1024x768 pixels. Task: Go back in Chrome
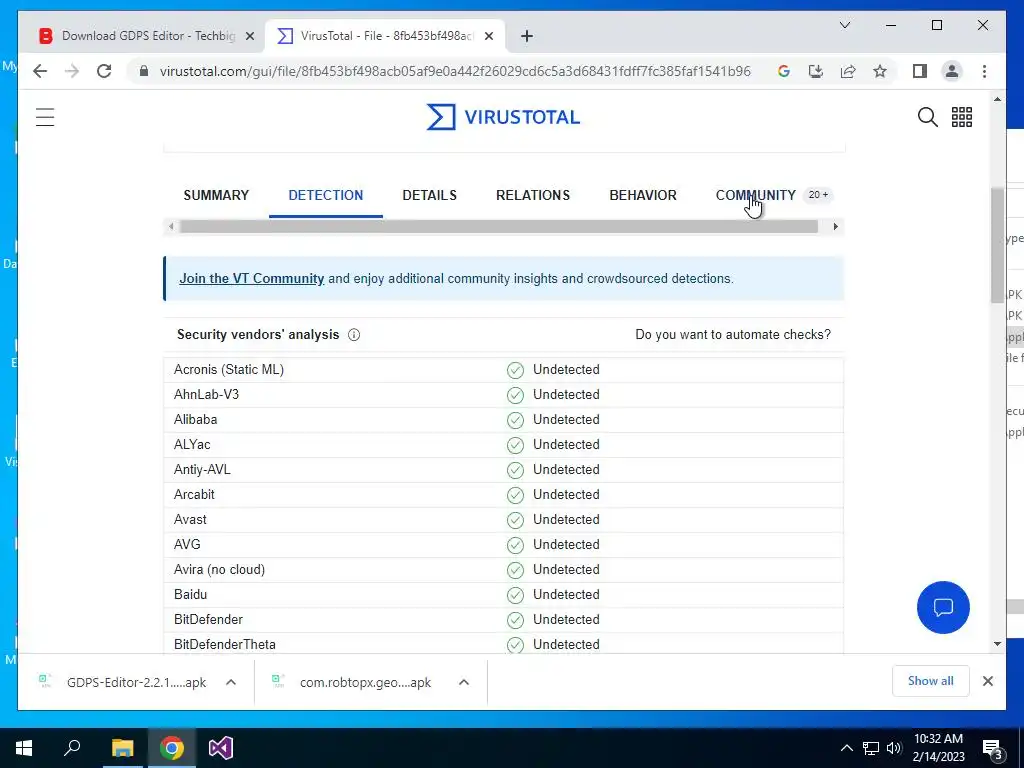click(40, 71)
